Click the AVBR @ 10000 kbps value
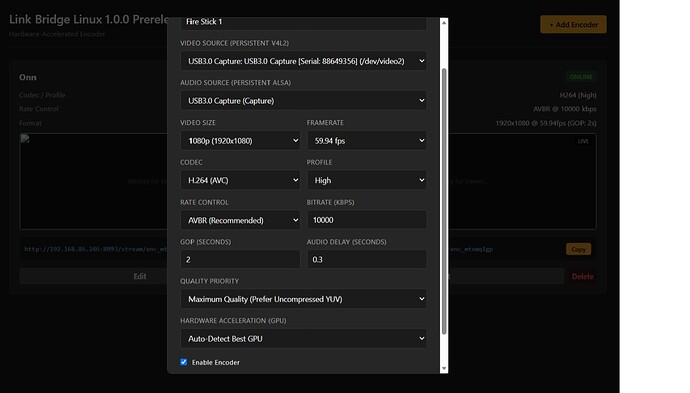 point(565,109)
